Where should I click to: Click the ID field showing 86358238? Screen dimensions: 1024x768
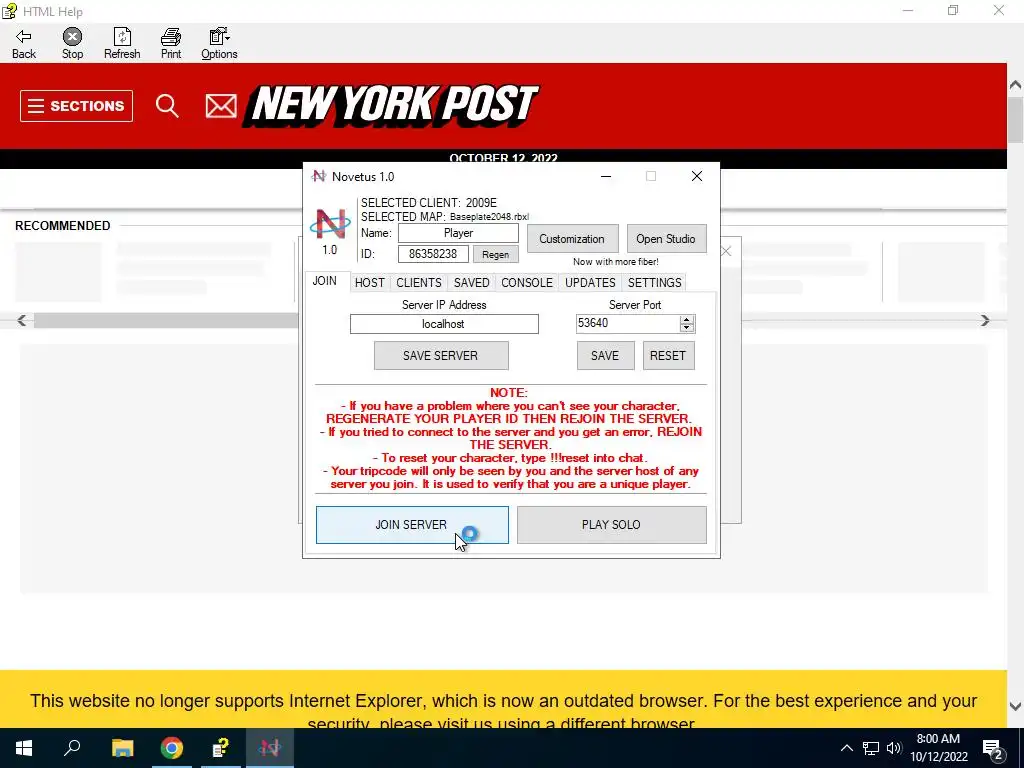[x=433, y=253]
